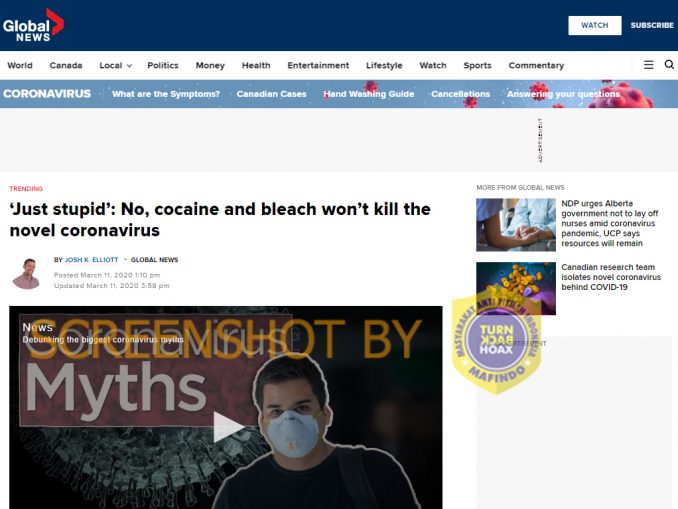The height and width of the screenshot is (509, 678).
Task: Open the Lifestyle section
Action: click(384, 65)
